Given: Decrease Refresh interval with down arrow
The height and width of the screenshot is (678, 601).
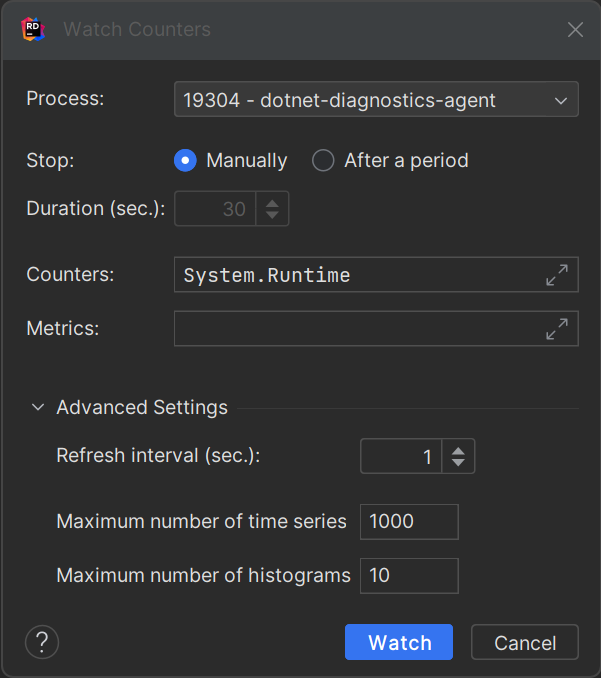Looking at the screenshot, I should click(458, 462).
